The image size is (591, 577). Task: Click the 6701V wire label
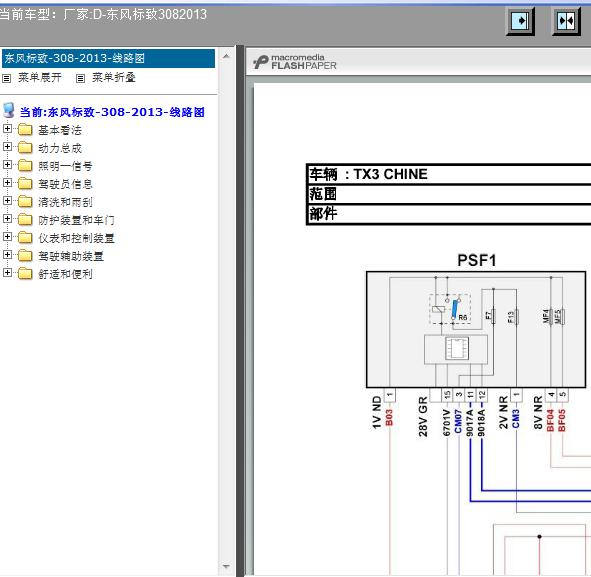(x=447, y=423)
